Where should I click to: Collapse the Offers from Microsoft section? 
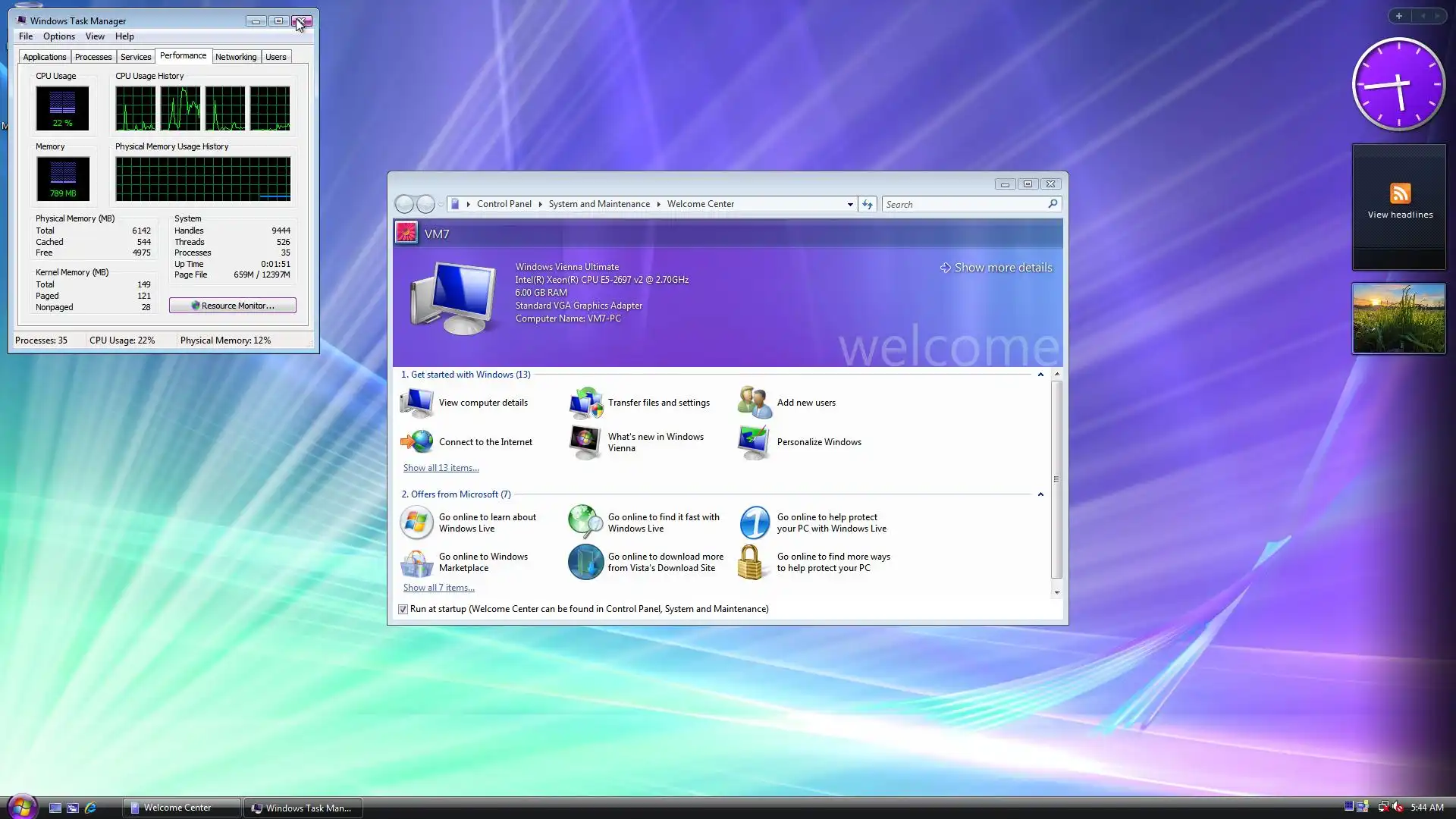click(1040, 494)
